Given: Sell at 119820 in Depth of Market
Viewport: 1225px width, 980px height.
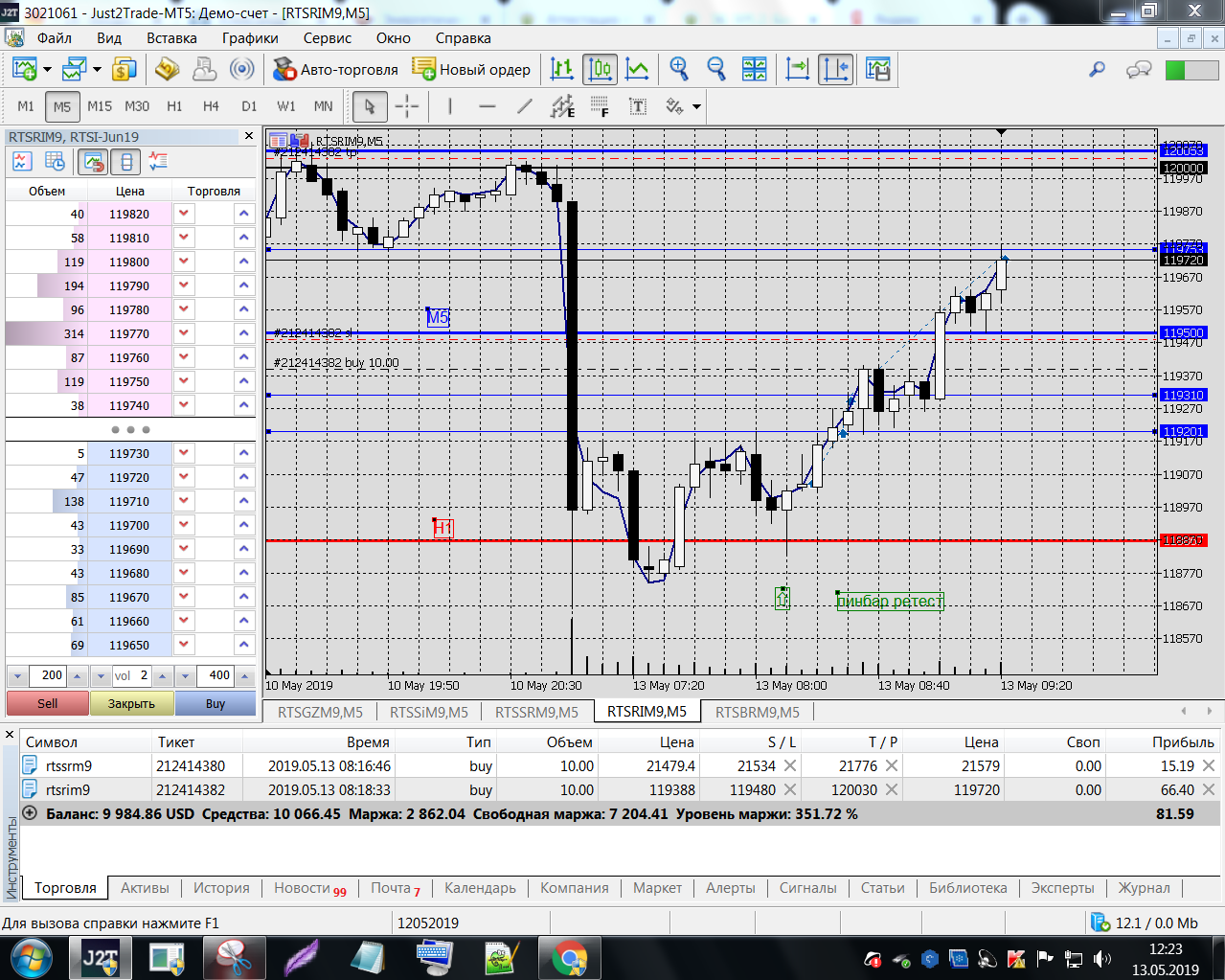Looking at the screenshot, I should coord(184,214).
